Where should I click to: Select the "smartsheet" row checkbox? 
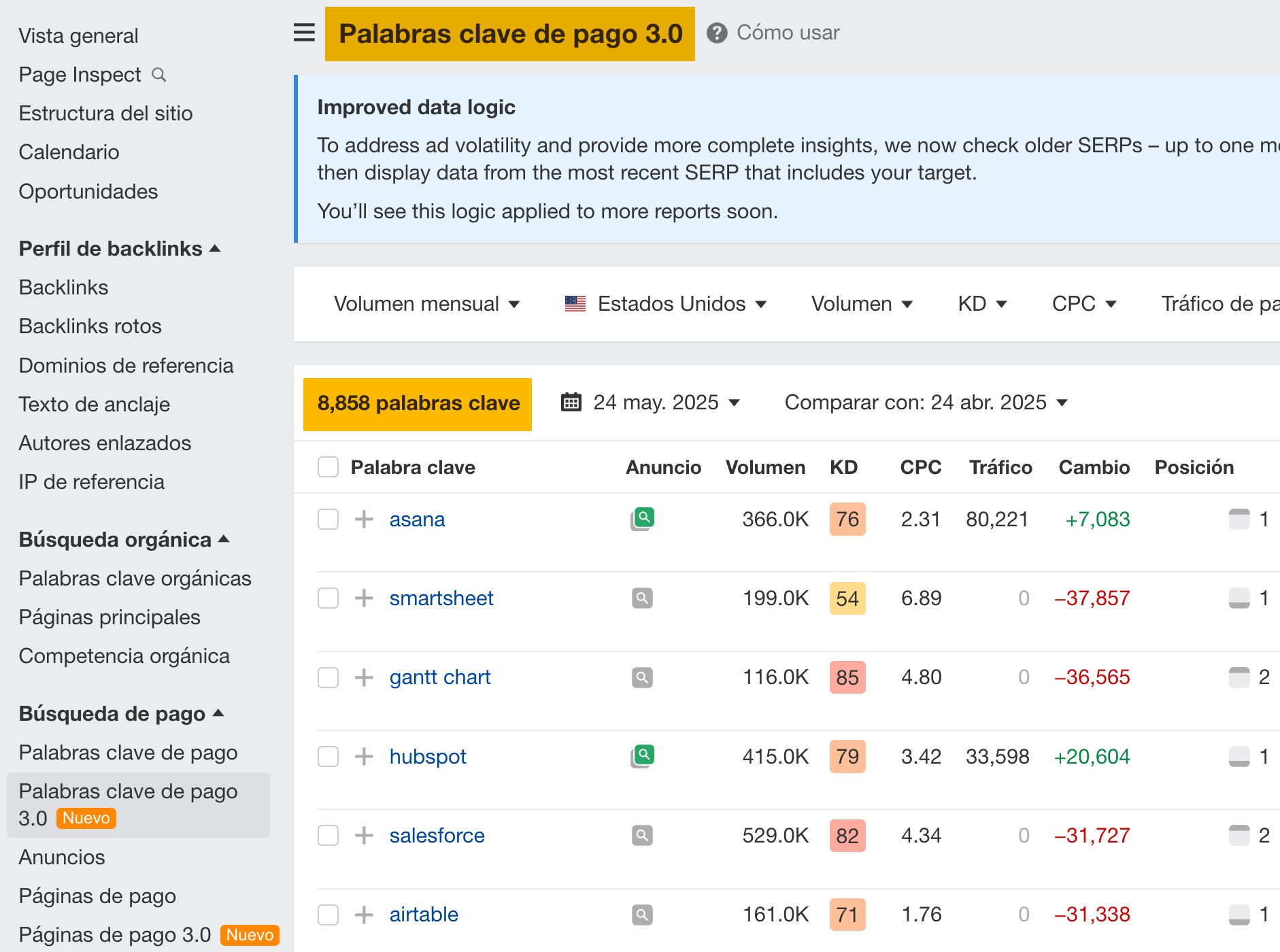coord(328,598)
